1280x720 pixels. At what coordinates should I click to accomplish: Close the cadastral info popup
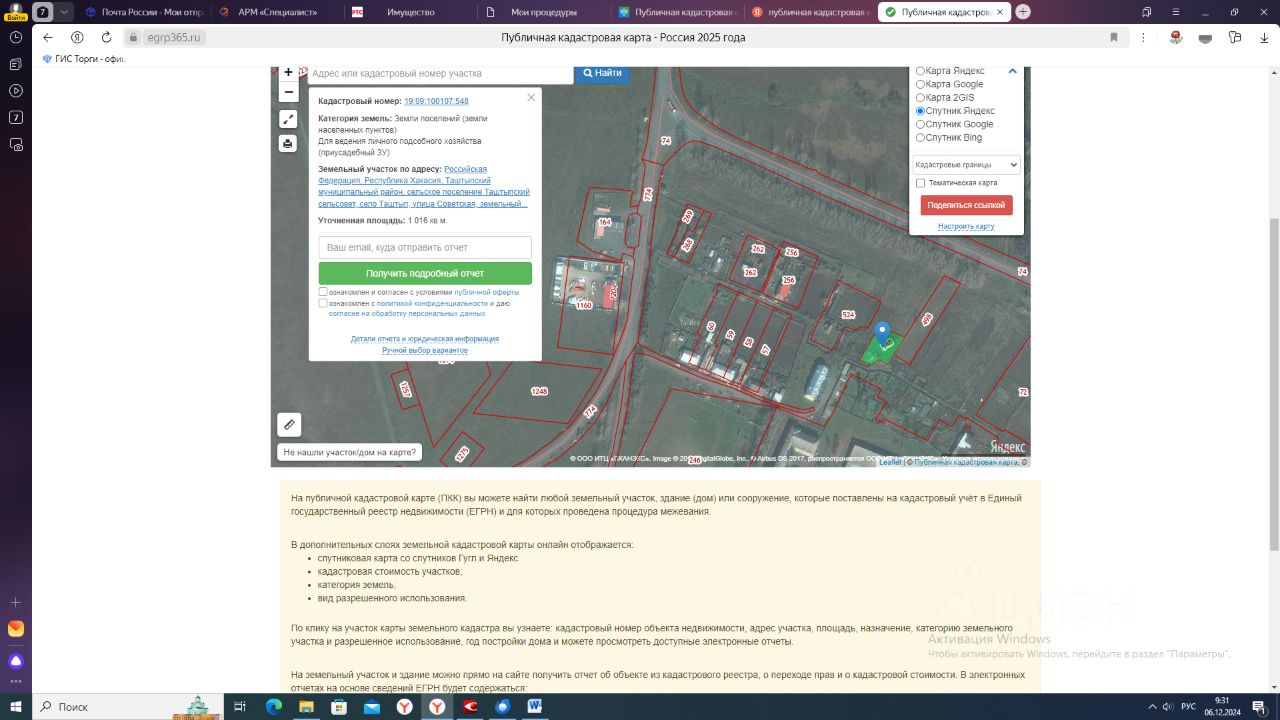click(x=531, y=97)
